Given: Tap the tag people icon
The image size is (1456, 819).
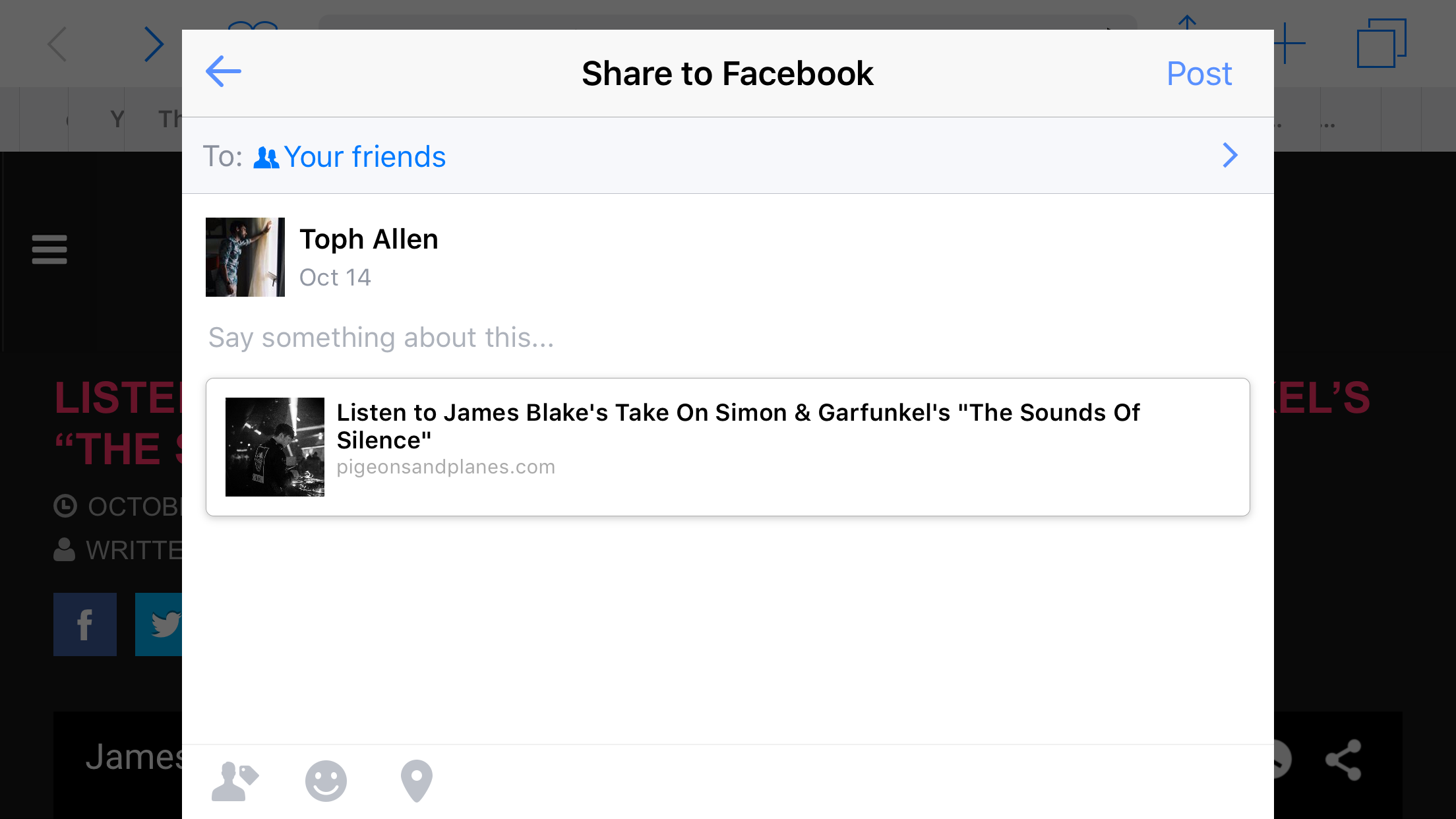Looking at the screenshot, I should [235, 781].
